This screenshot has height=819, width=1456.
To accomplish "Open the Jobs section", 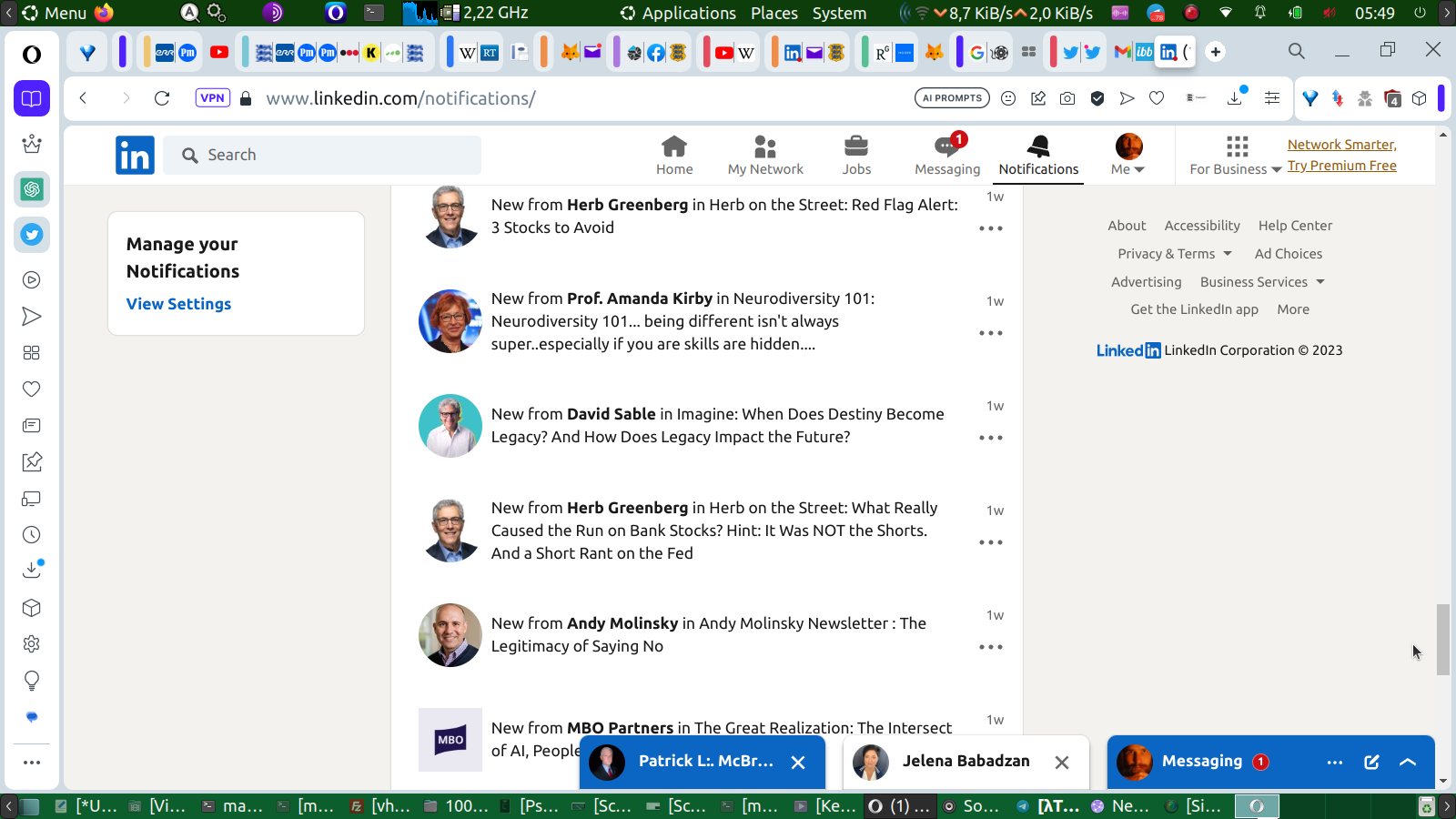I will (856, 156).
